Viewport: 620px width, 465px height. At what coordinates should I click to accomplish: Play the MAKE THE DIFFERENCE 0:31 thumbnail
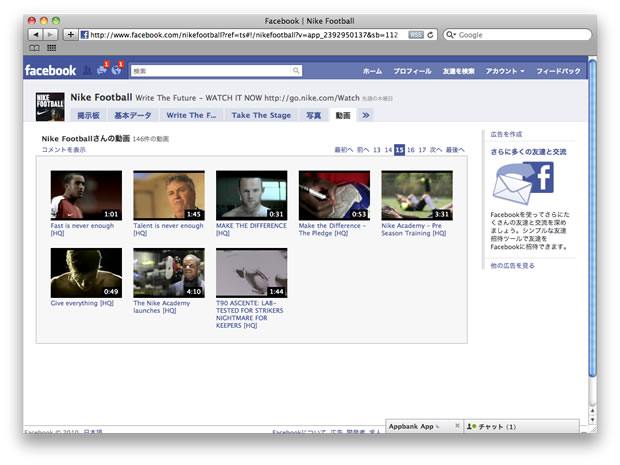pyautogui.click(x=251, y=195)
